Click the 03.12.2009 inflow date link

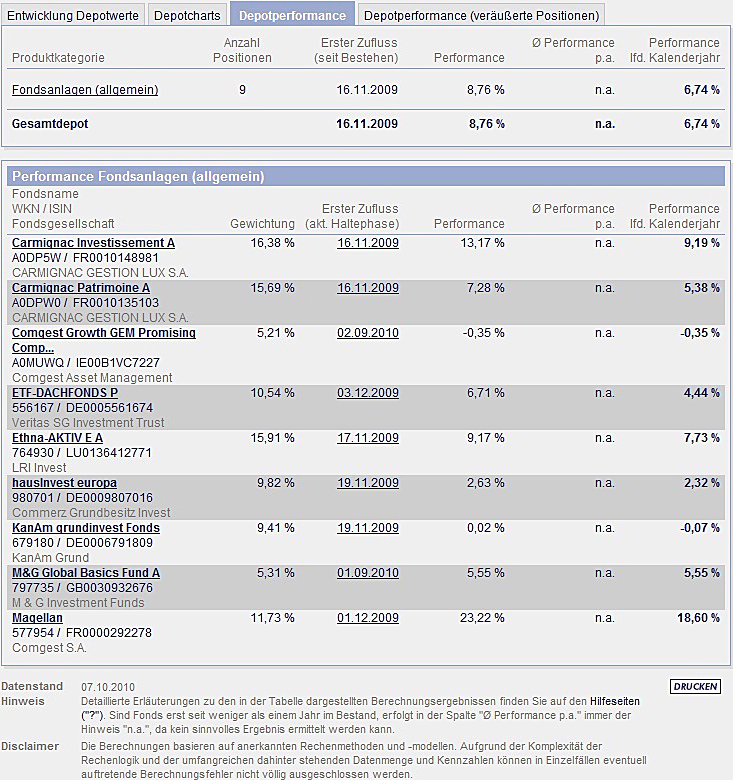[368, 393]
